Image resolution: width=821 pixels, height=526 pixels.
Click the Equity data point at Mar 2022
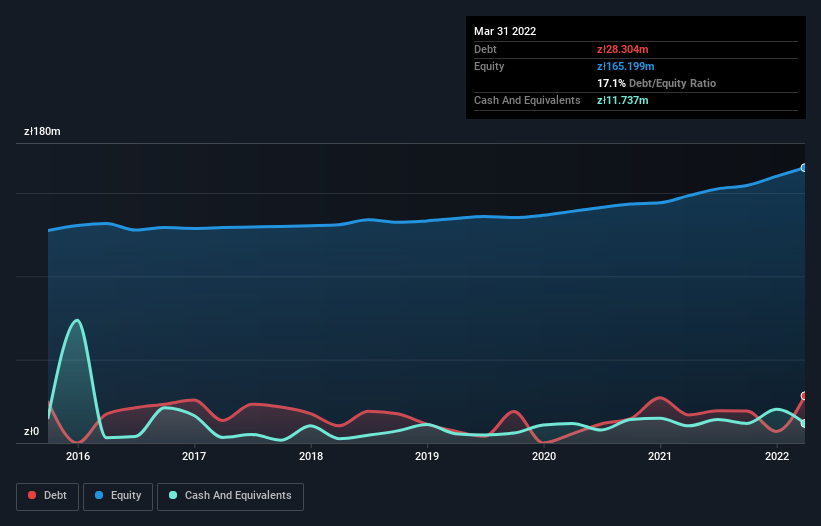804,168
